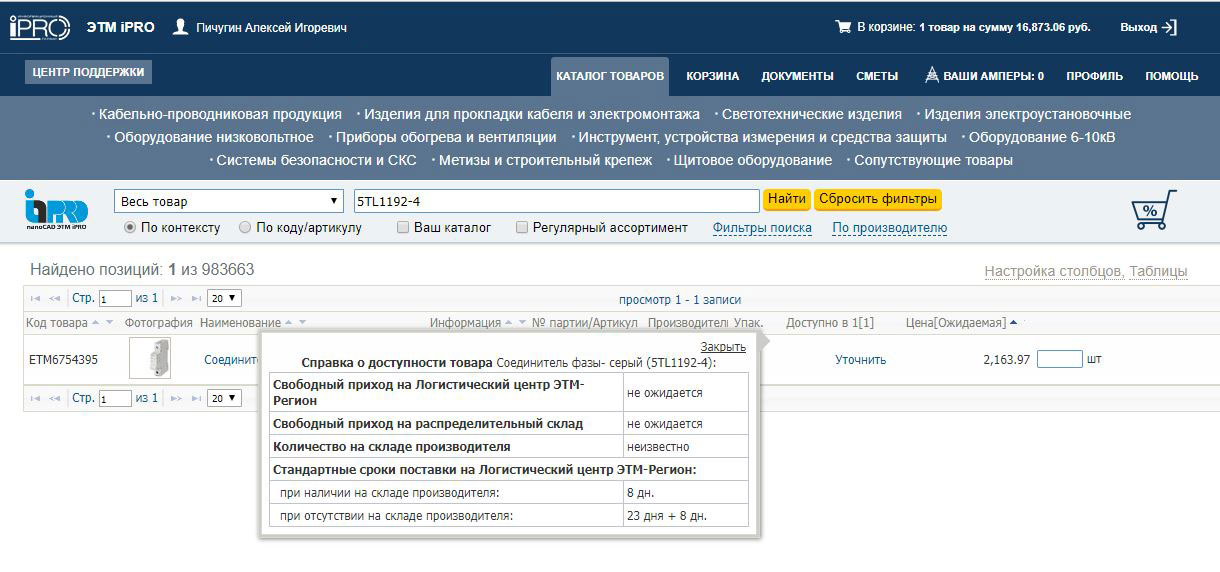Image resolution: width=1220 pixels, height=572 pixels.
Task: Open По производителю link
Action: tap(889, 228)
